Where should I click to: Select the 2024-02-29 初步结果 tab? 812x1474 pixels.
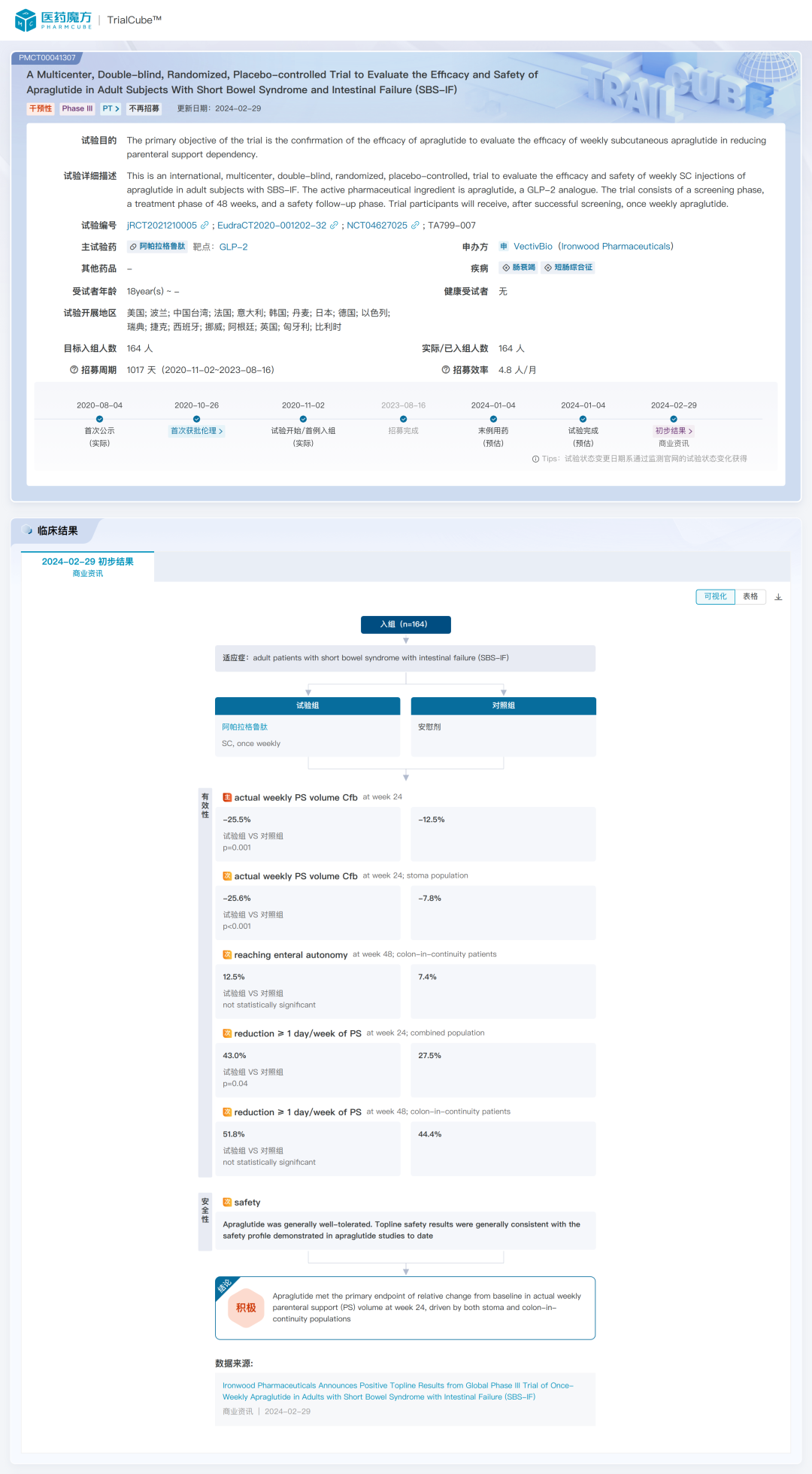(x=87, y=566)
